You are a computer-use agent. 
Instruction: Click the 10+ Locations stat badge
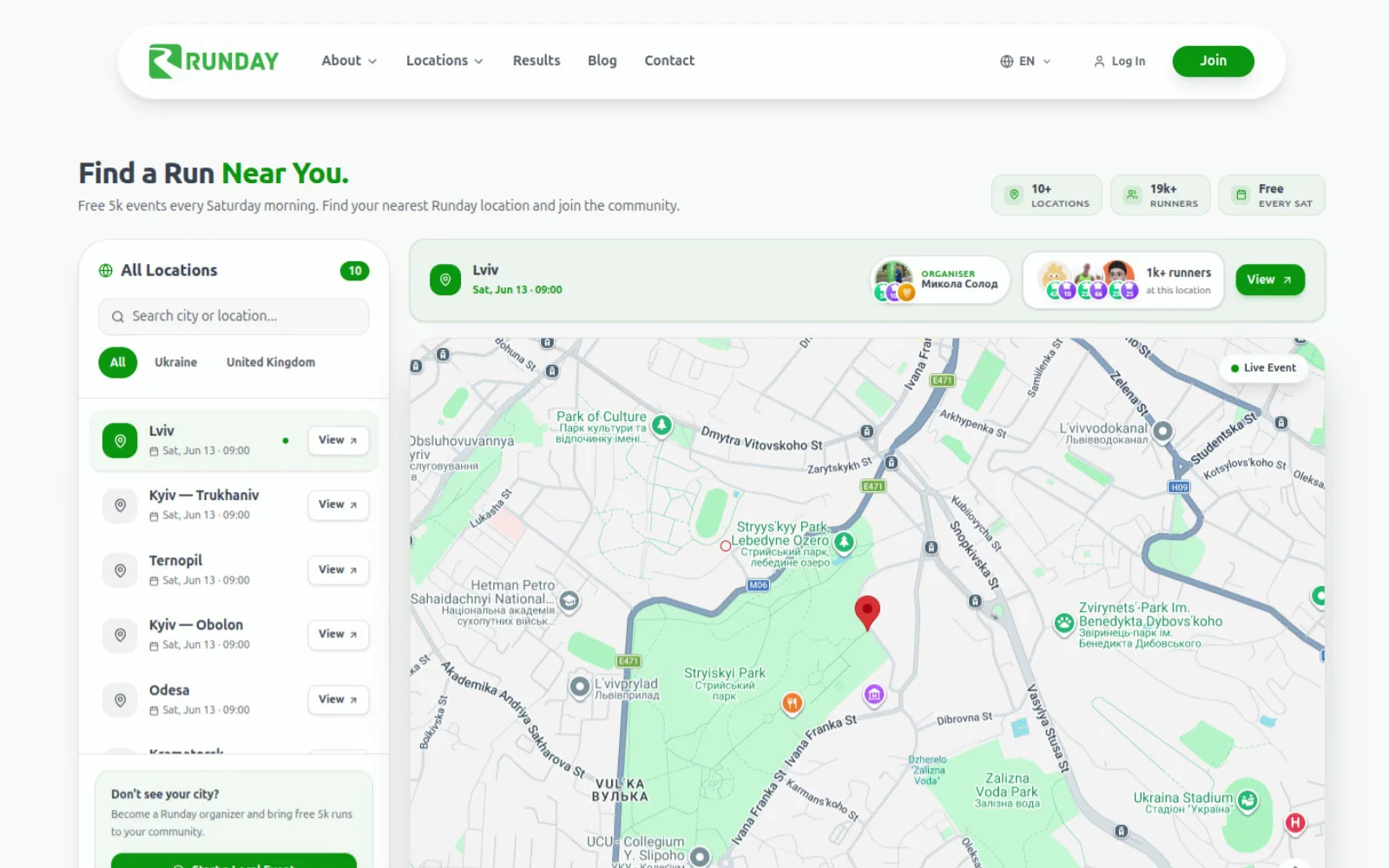tap(1047, 195)
